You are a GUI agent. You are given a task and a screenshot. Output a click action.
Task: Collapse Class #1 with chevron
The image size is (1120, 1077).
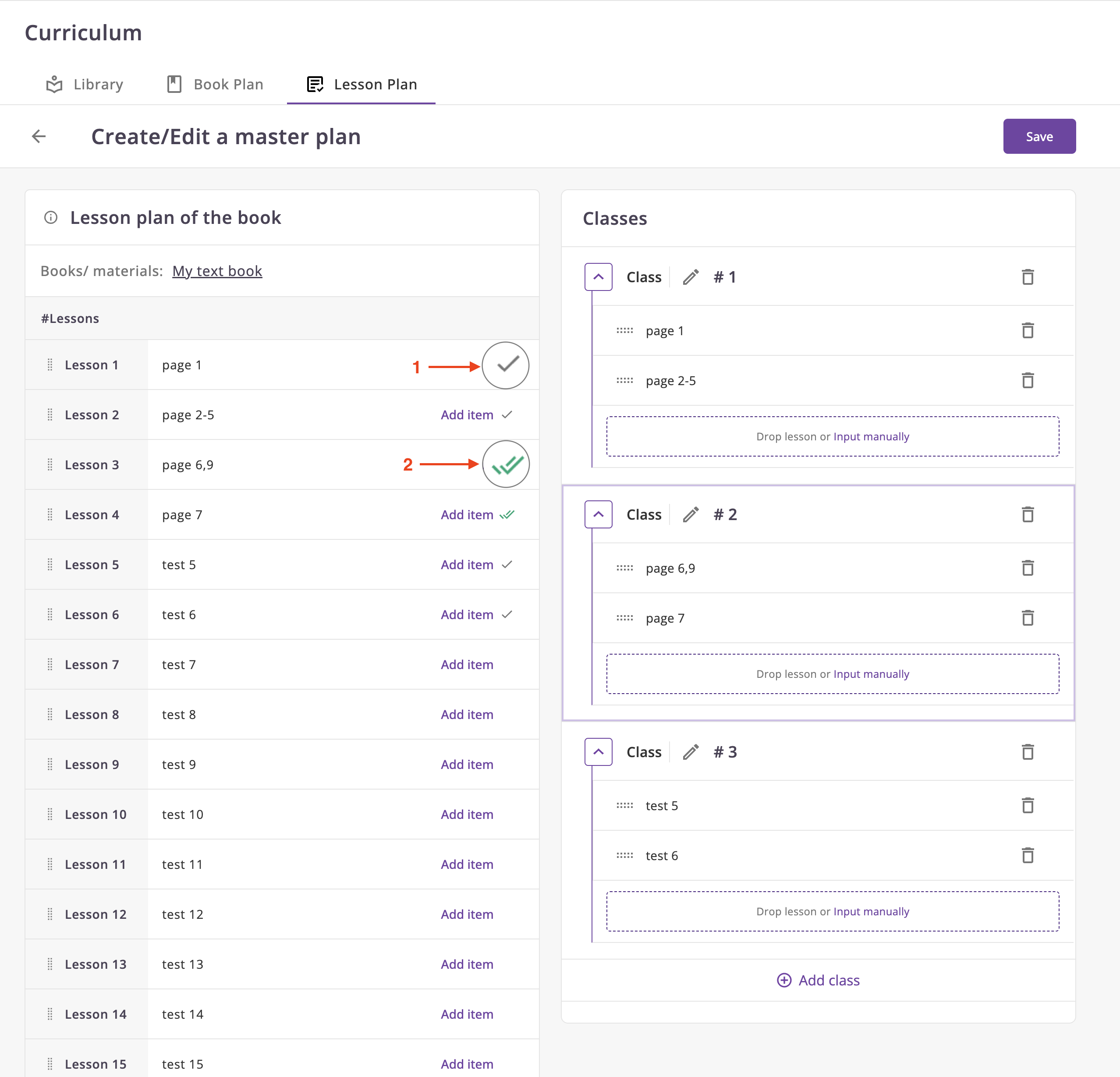click(x=598, y=277)
